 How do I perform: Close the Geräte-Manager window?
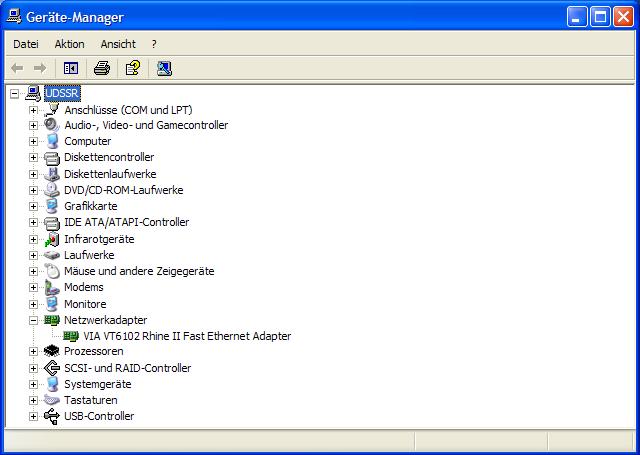623,17
